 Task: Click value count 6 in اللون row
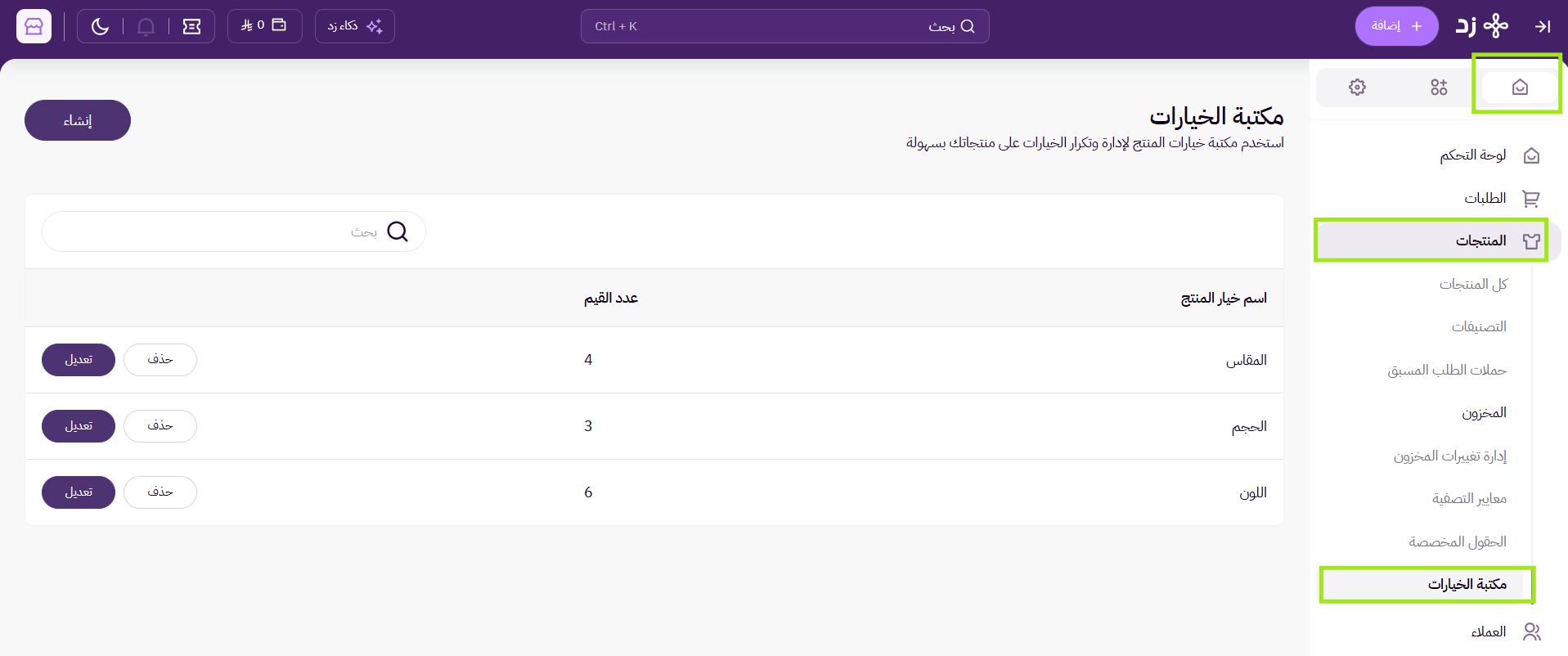[x=588, y=492]
